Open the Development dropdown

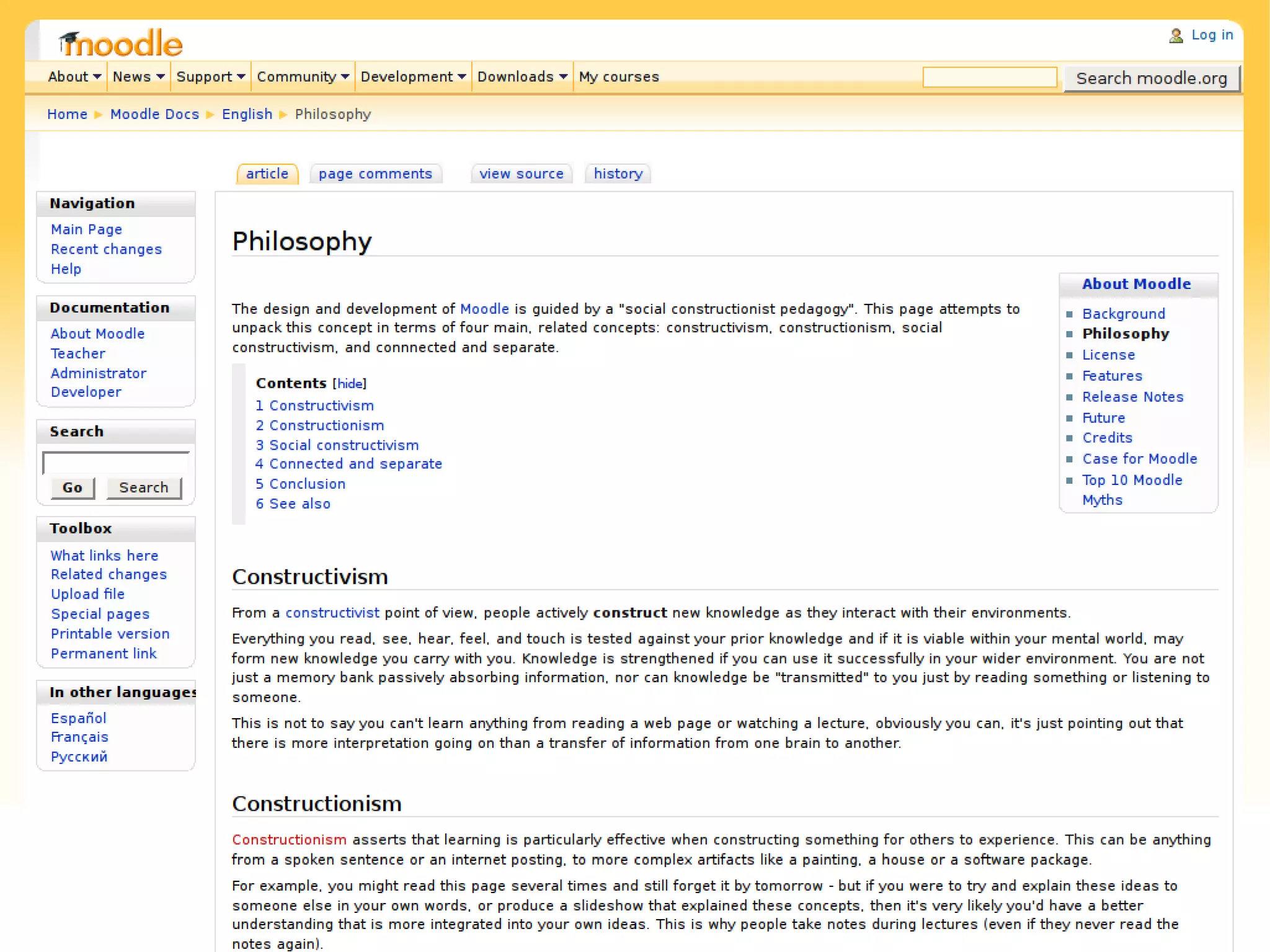413,77
